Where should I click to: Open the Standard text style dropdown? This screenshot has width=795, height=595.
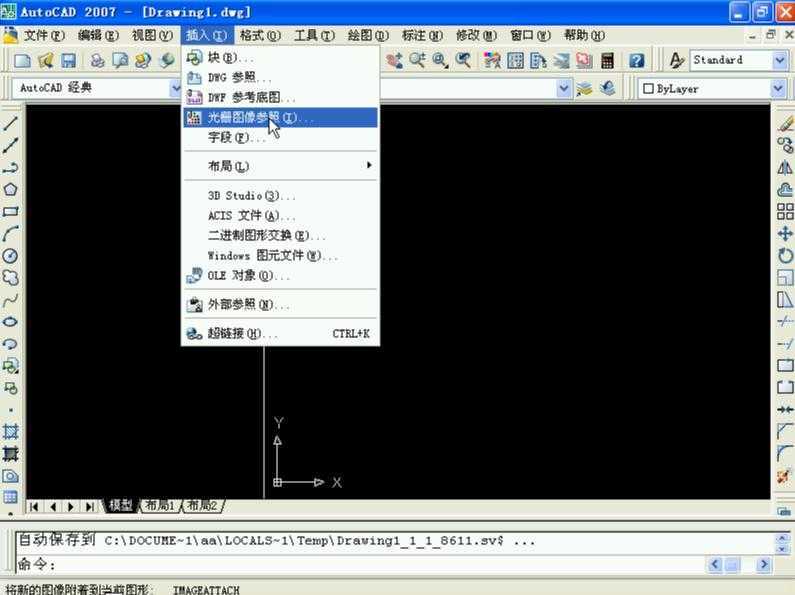coord(780,61)
